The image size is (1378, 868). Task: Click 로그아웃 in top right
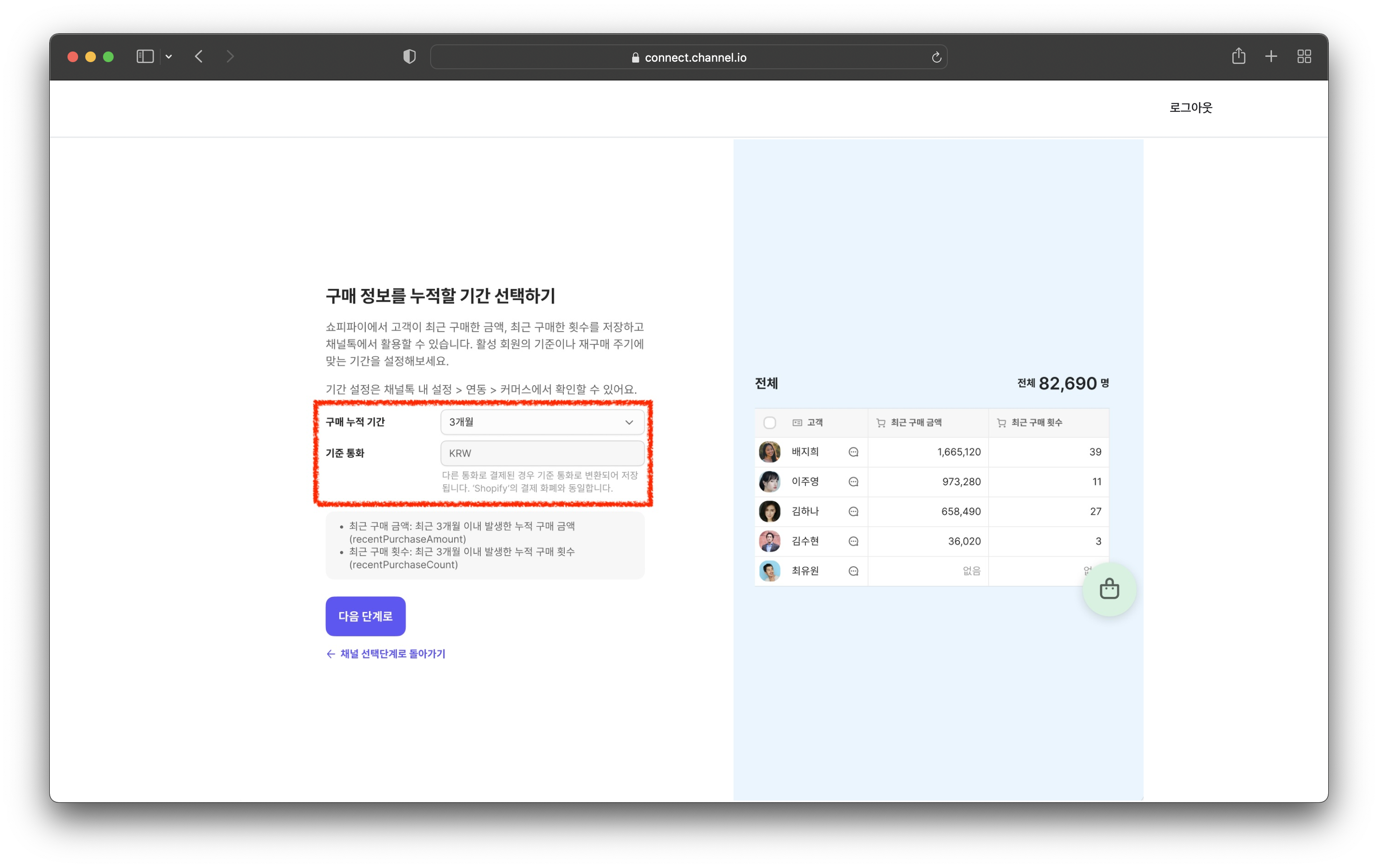[1190, 107]
